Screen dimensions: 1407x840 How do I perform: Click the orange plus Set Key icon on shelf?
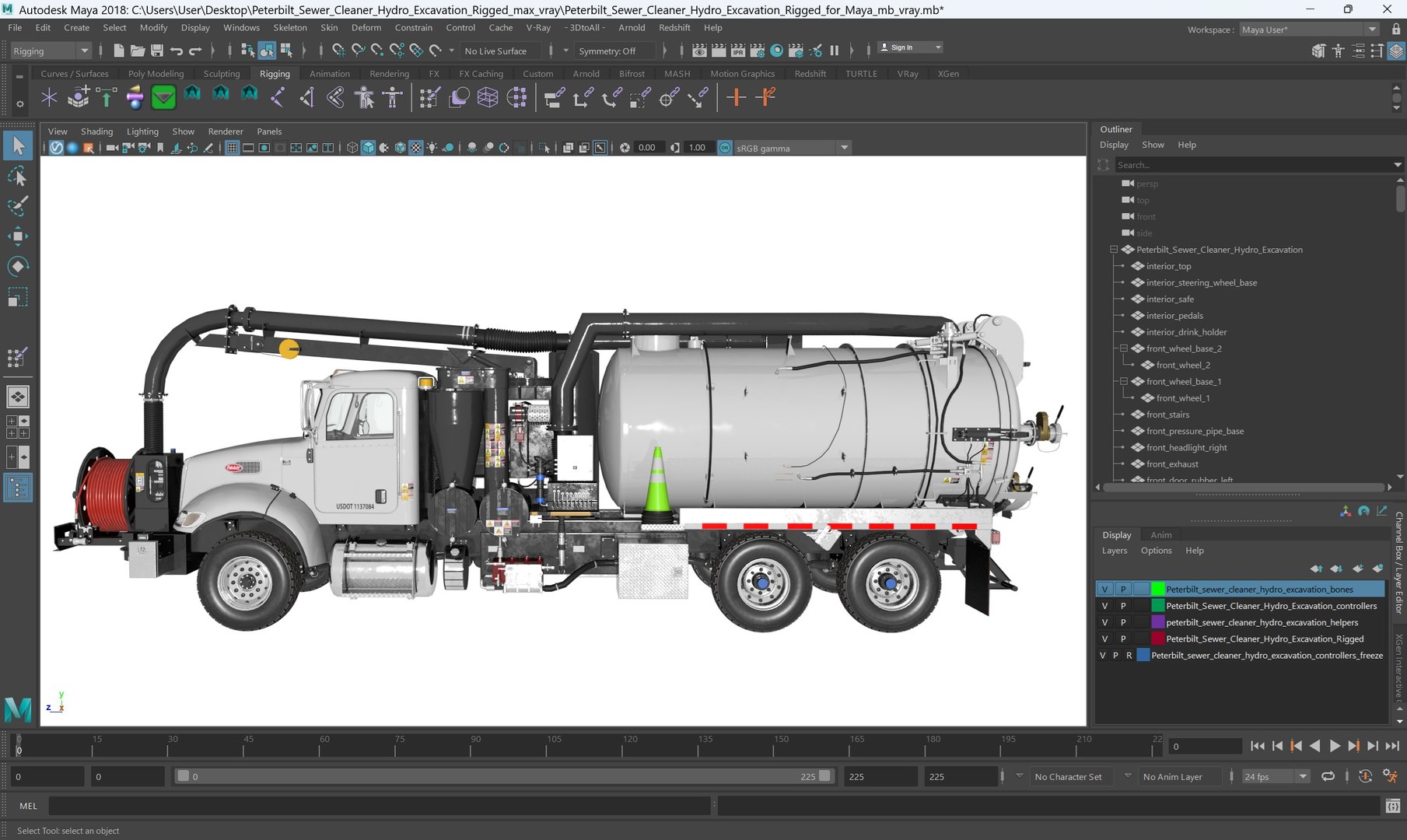(736, 97)
